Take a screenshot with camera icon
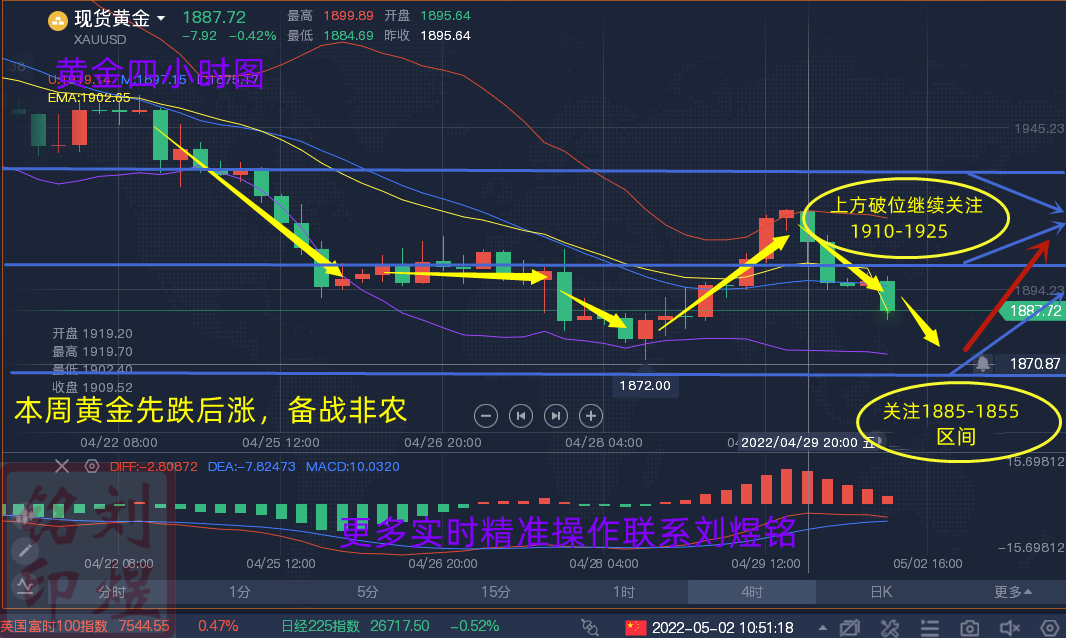1066x638 pixels. coord(969,627)
